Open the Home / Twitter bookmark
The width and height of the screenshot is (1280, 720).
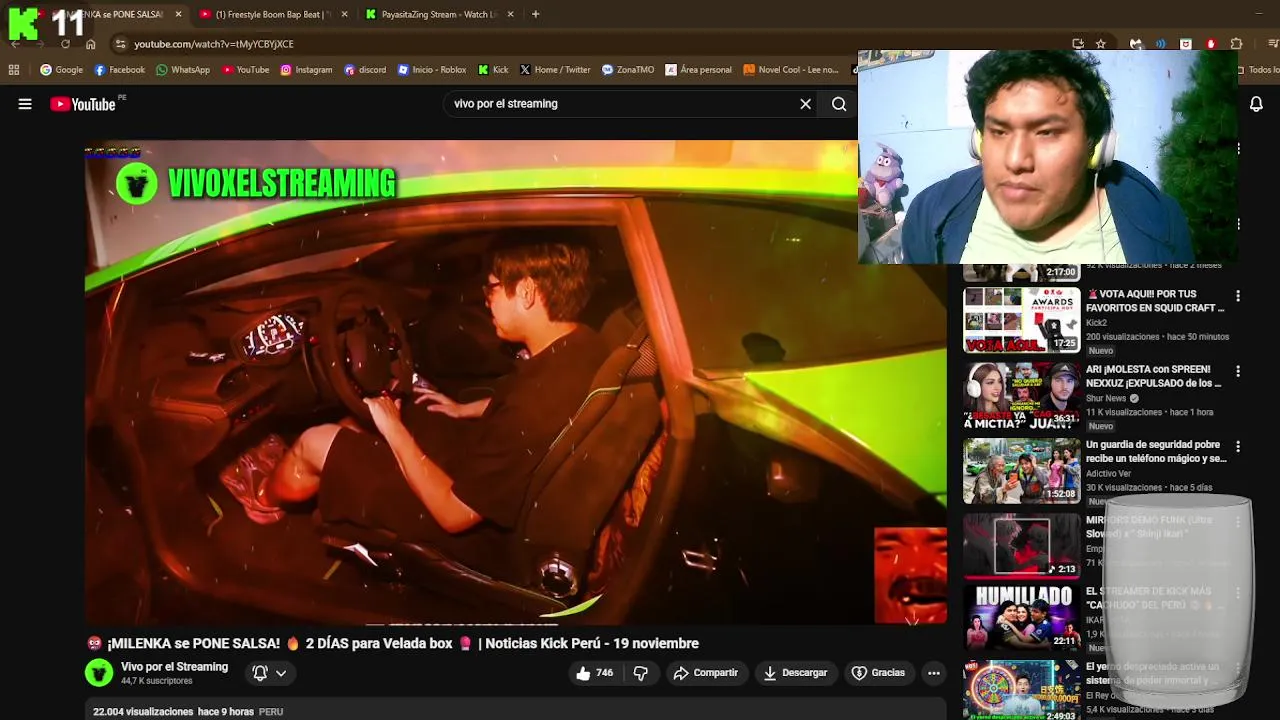click(555, 70)
